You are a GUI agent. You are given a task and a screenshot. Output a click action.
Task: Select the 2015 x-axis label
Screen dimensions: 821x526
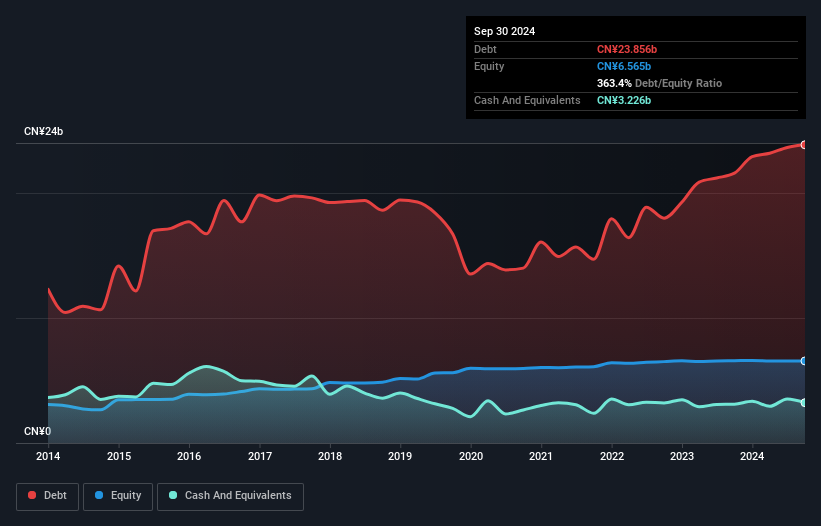119,456
